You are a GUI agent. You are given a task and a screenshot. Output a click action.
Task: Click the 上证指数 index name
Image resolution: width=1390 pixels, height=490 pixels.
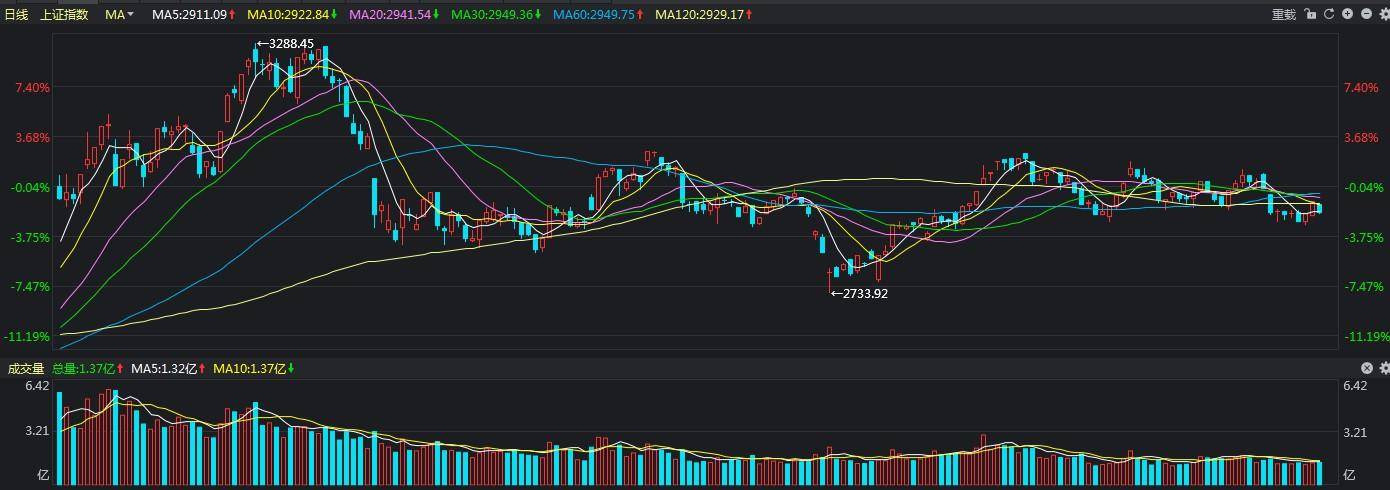coord(64,14)
